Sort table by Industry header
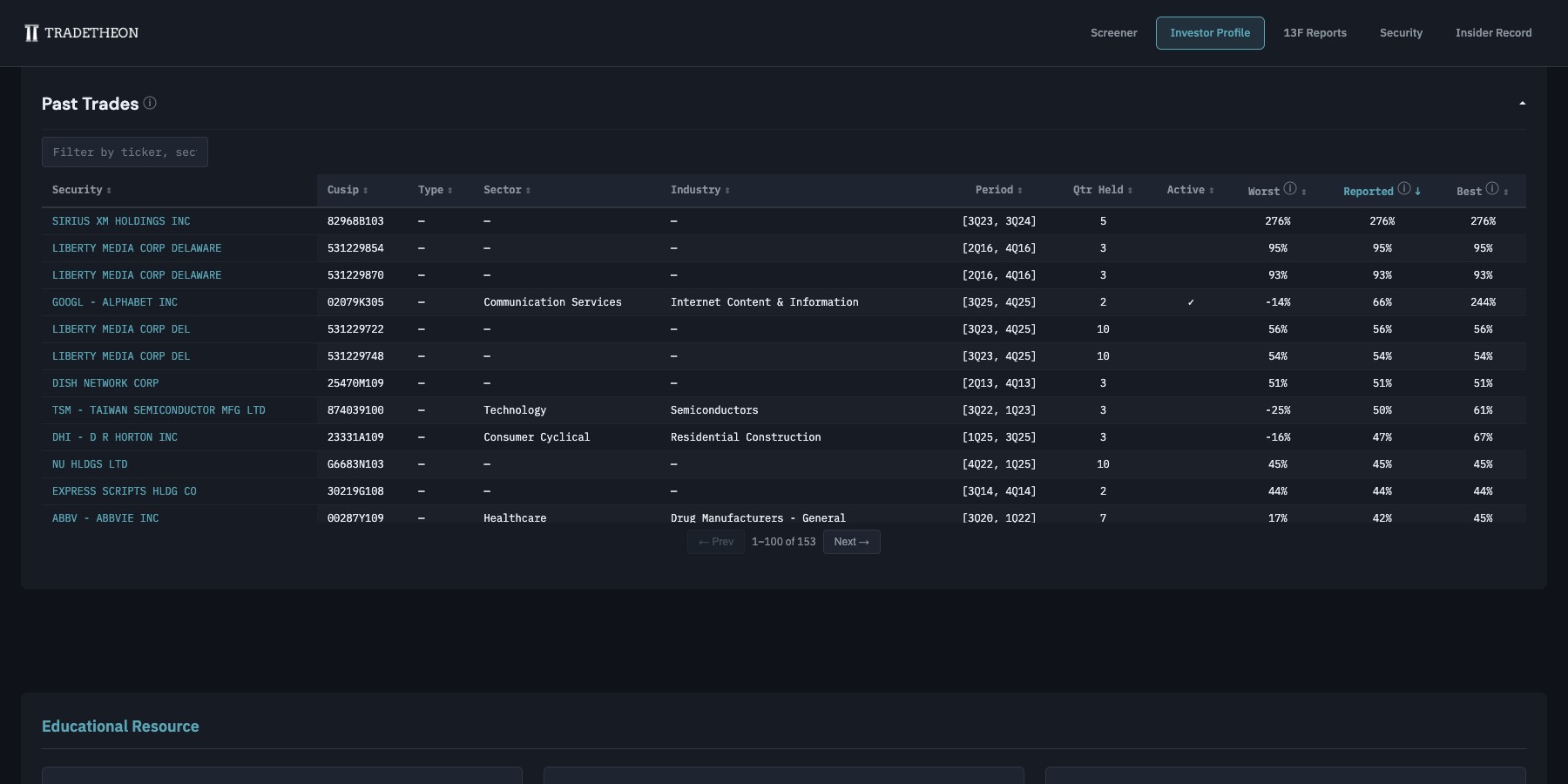Screen dimensions: 1568x784 tap(700, 190)
